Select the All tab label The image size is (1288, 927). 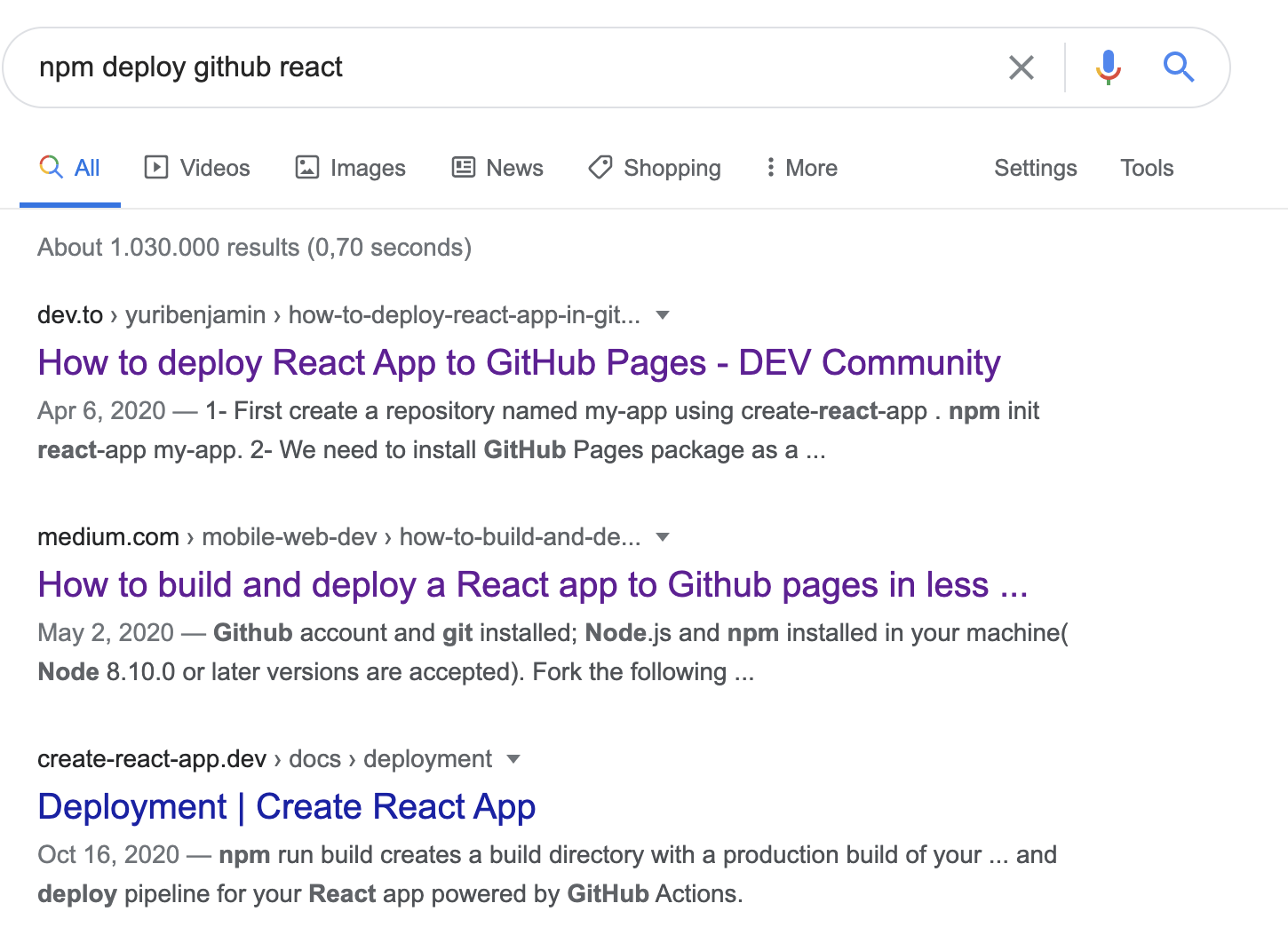[x=87, y=168]
